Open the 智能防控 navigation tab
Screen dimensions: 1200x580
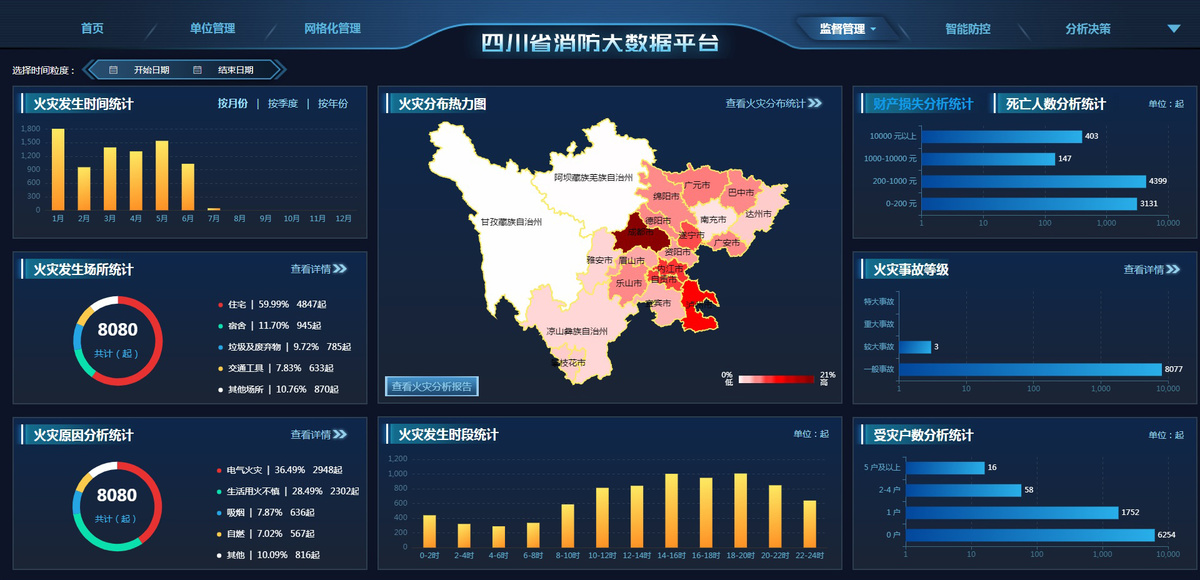coord(967,29)
